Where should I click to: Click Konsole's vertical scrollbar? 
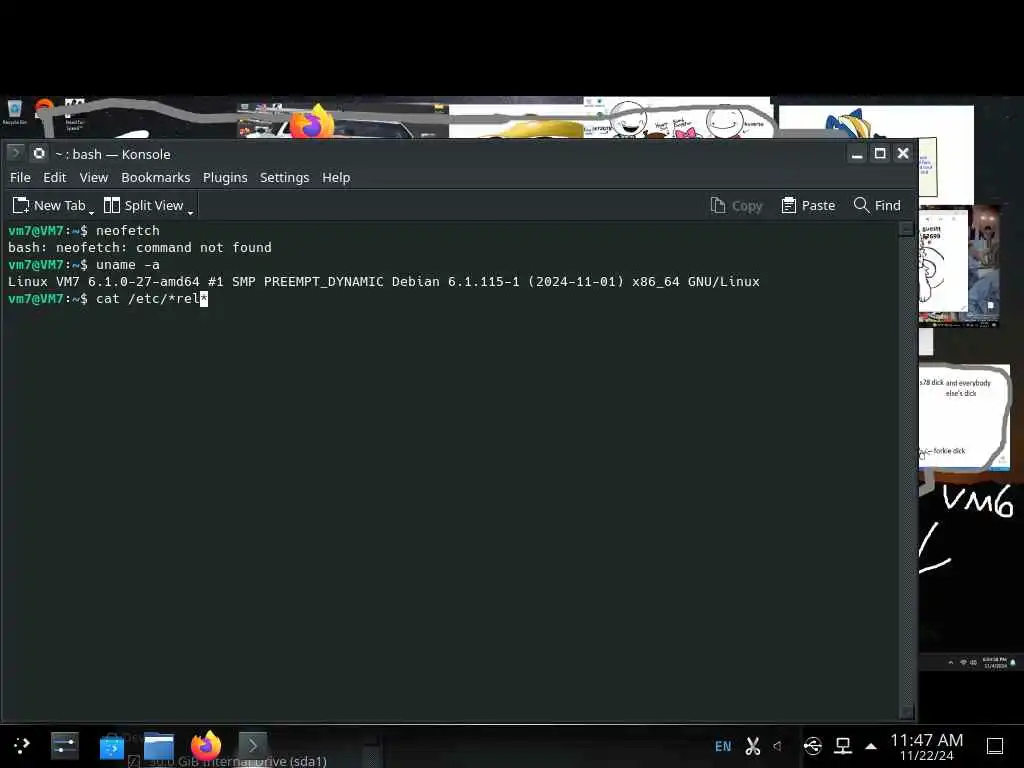906,470
